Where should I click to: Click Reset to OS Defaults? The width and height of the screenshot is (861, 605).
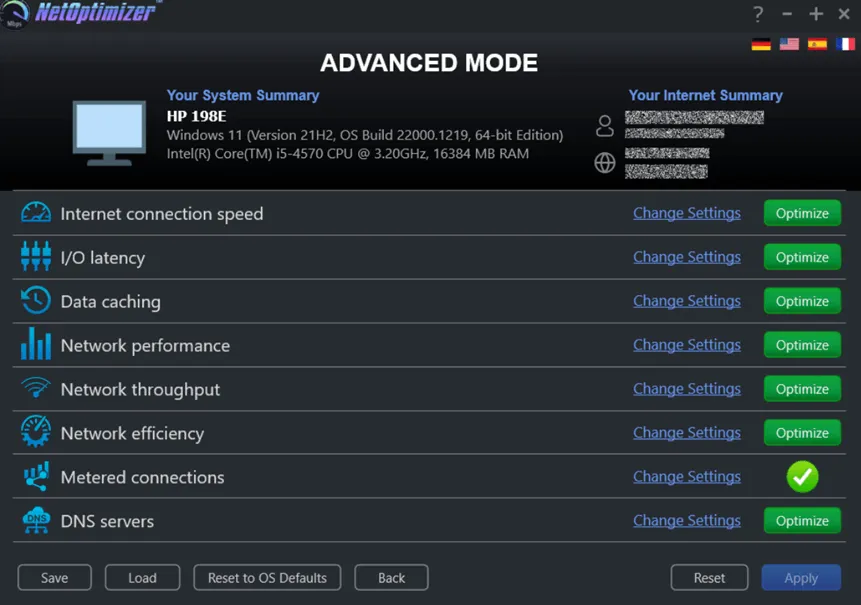coord(267,577)
